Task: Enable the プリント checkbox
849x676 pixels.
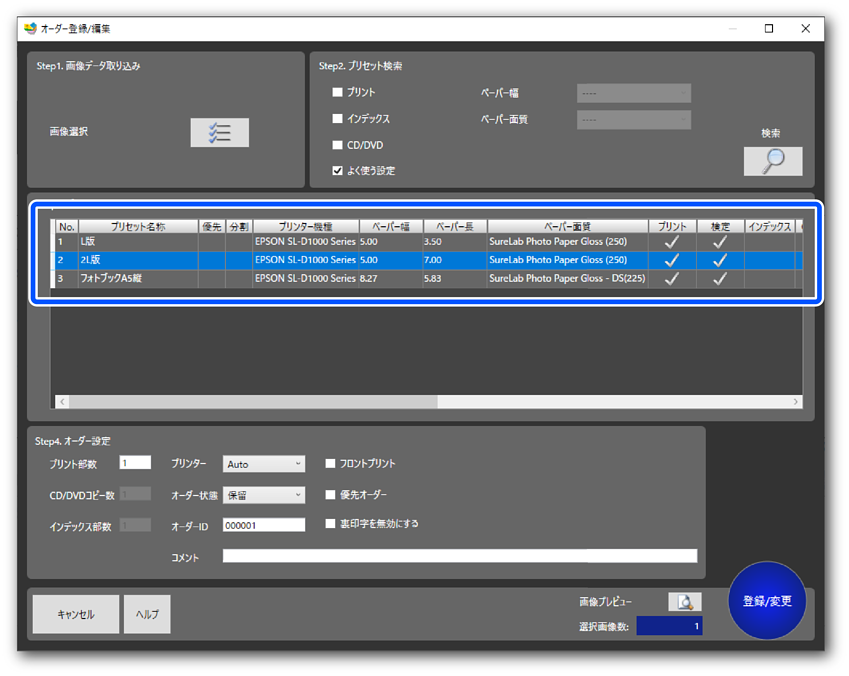Action: click(338, 93)
